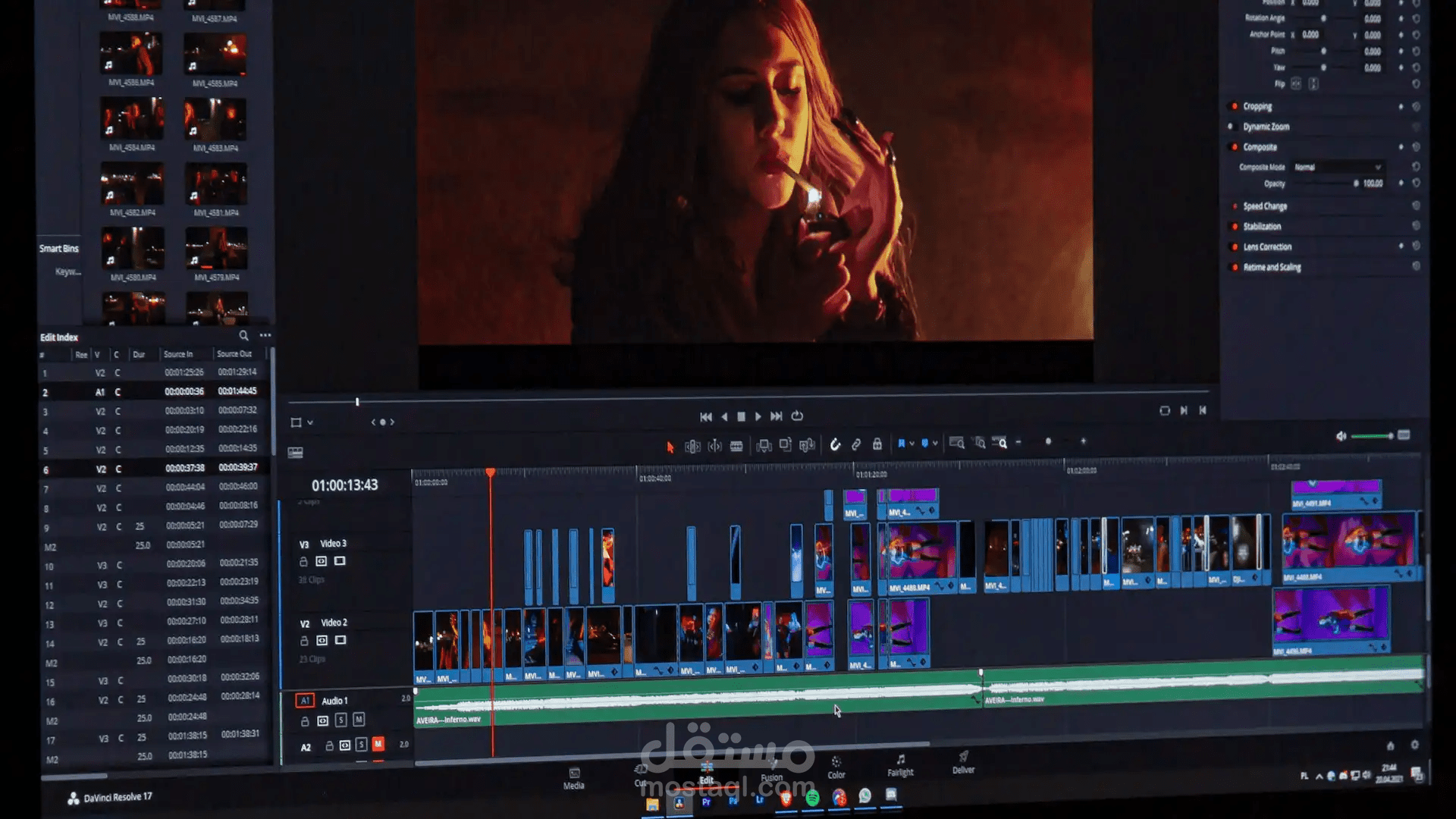Viewport: 1456px width, 819px height.
Task: Zoom in timeline with plus icon
Action: pos(1084,441)
